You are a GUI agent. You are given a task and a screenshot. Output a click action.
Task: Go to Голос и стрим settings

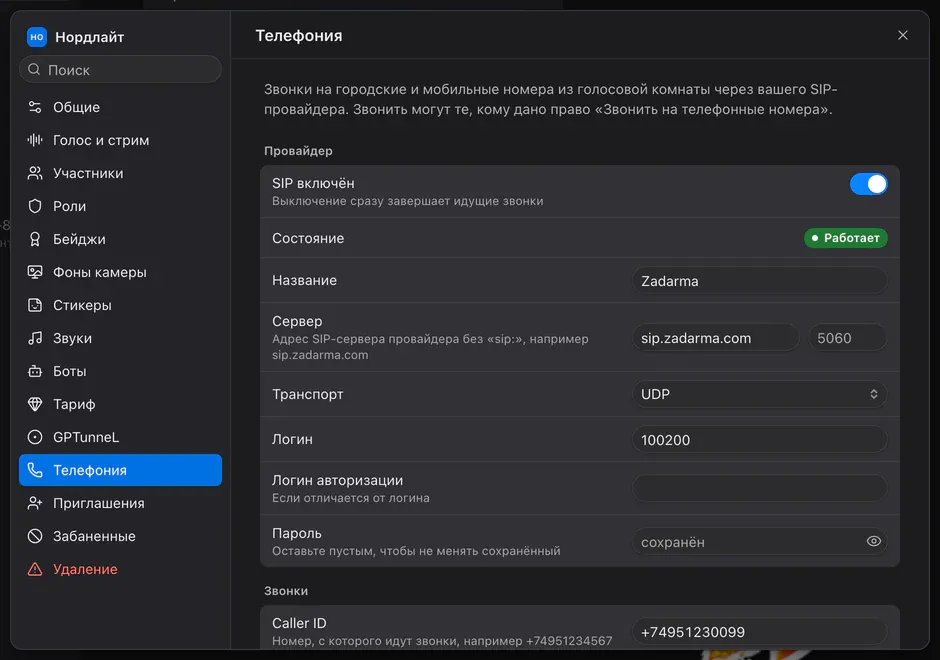point(120,140)
